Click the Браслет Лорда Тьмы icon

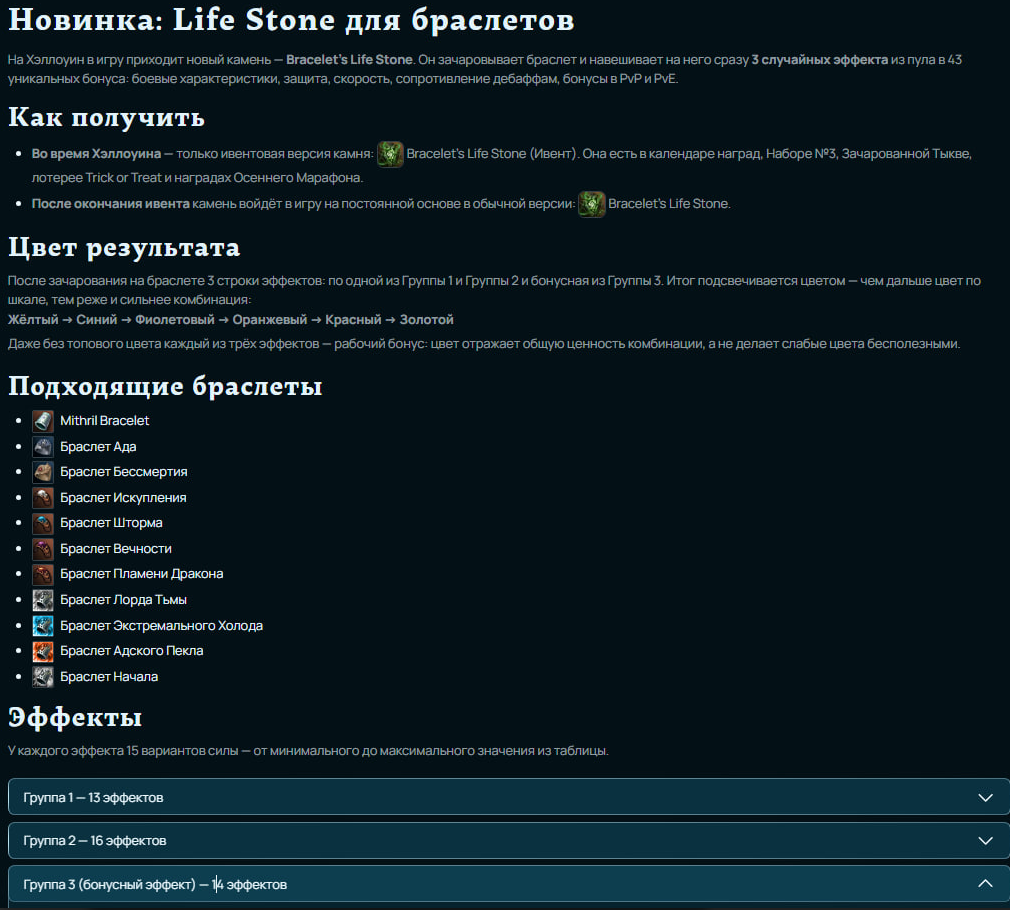pyautogui.click(x=43, y=600)
